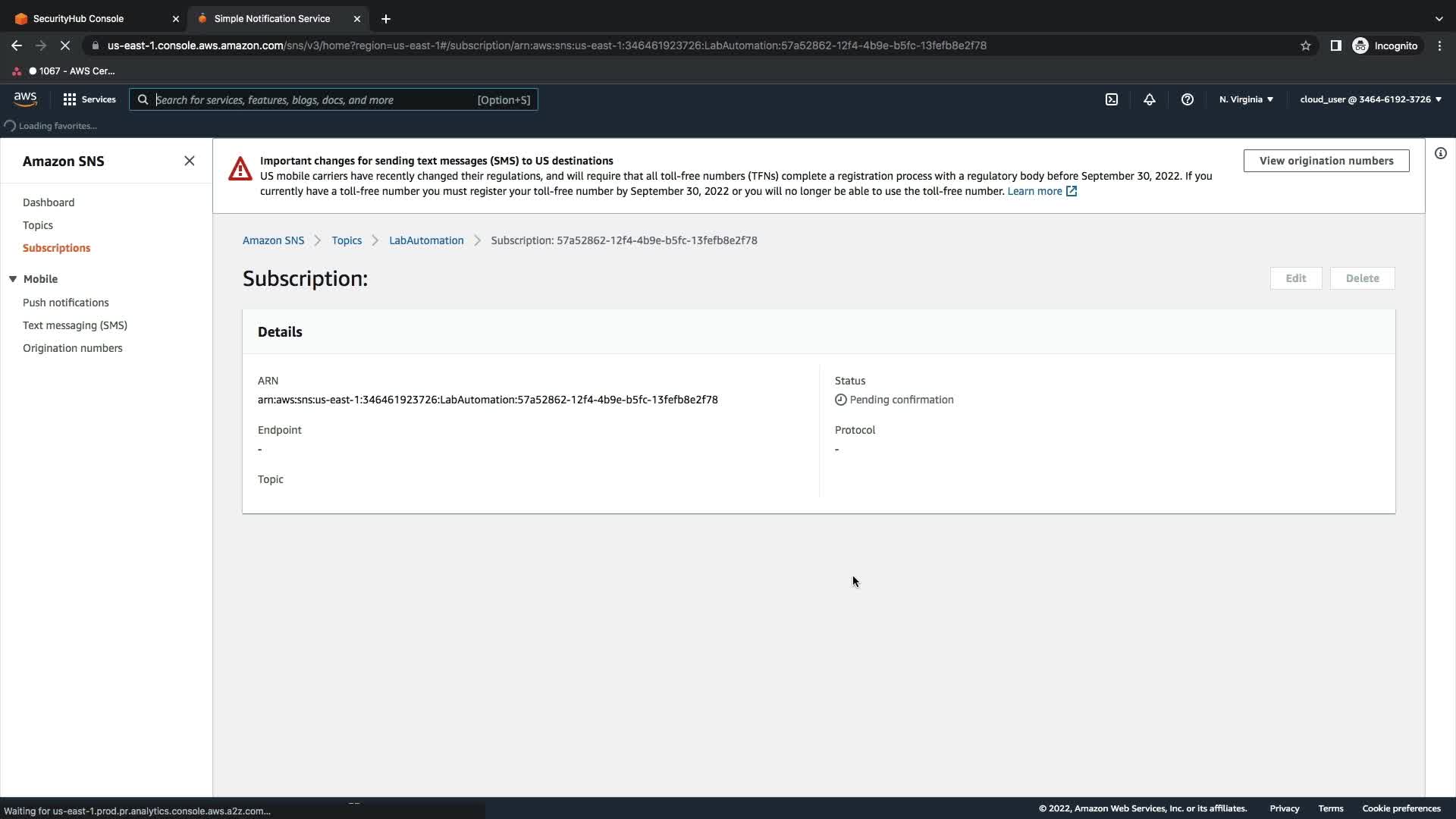The width and height of the screenshot is (1456, 819).
Task: Close the Amazon SNS navigation panel
Action: tap(189, 161)
